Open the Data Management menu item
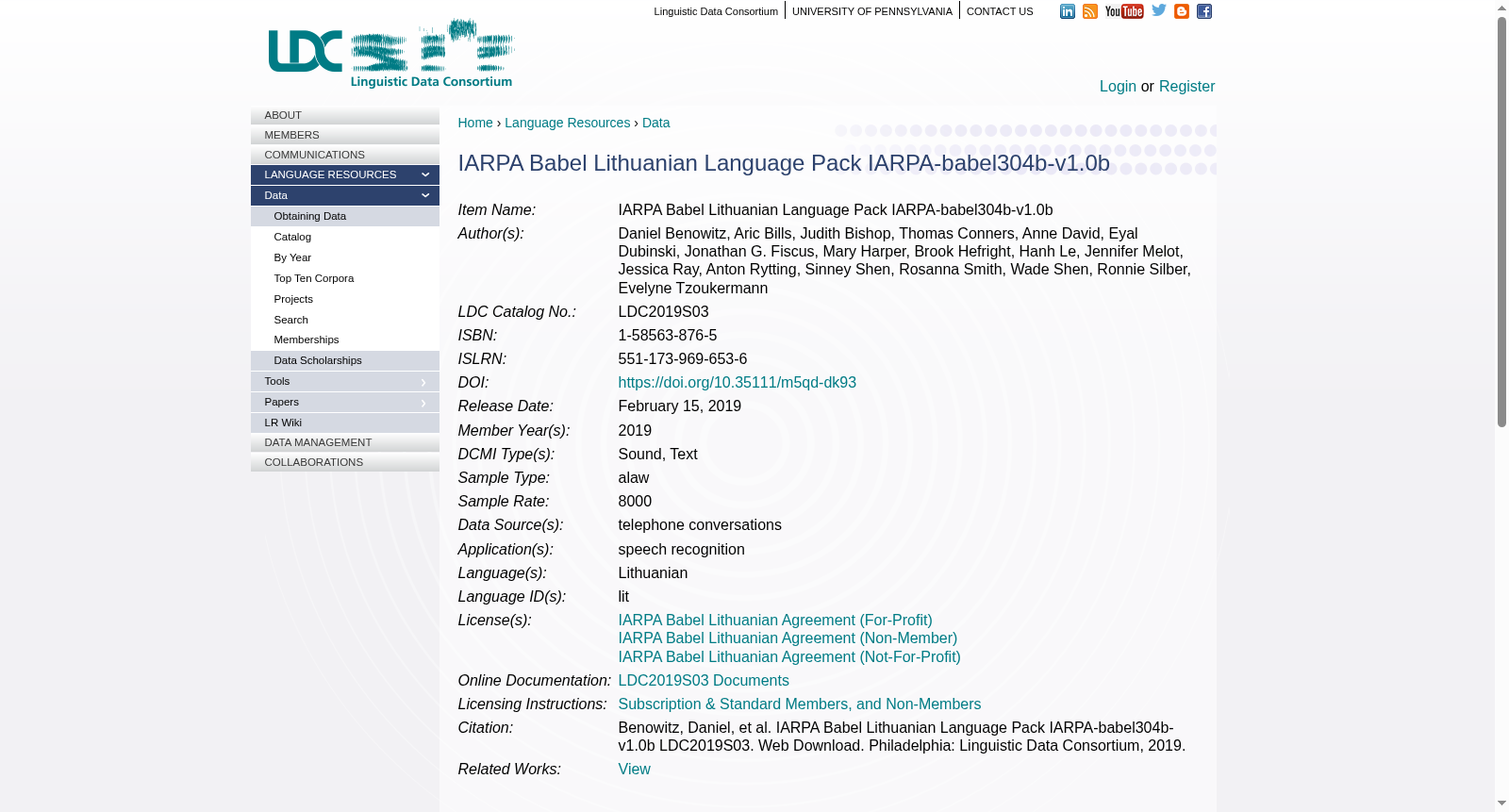Image resolution: width=1509 pixels, height=812 pixels. (x=345, y=442)
